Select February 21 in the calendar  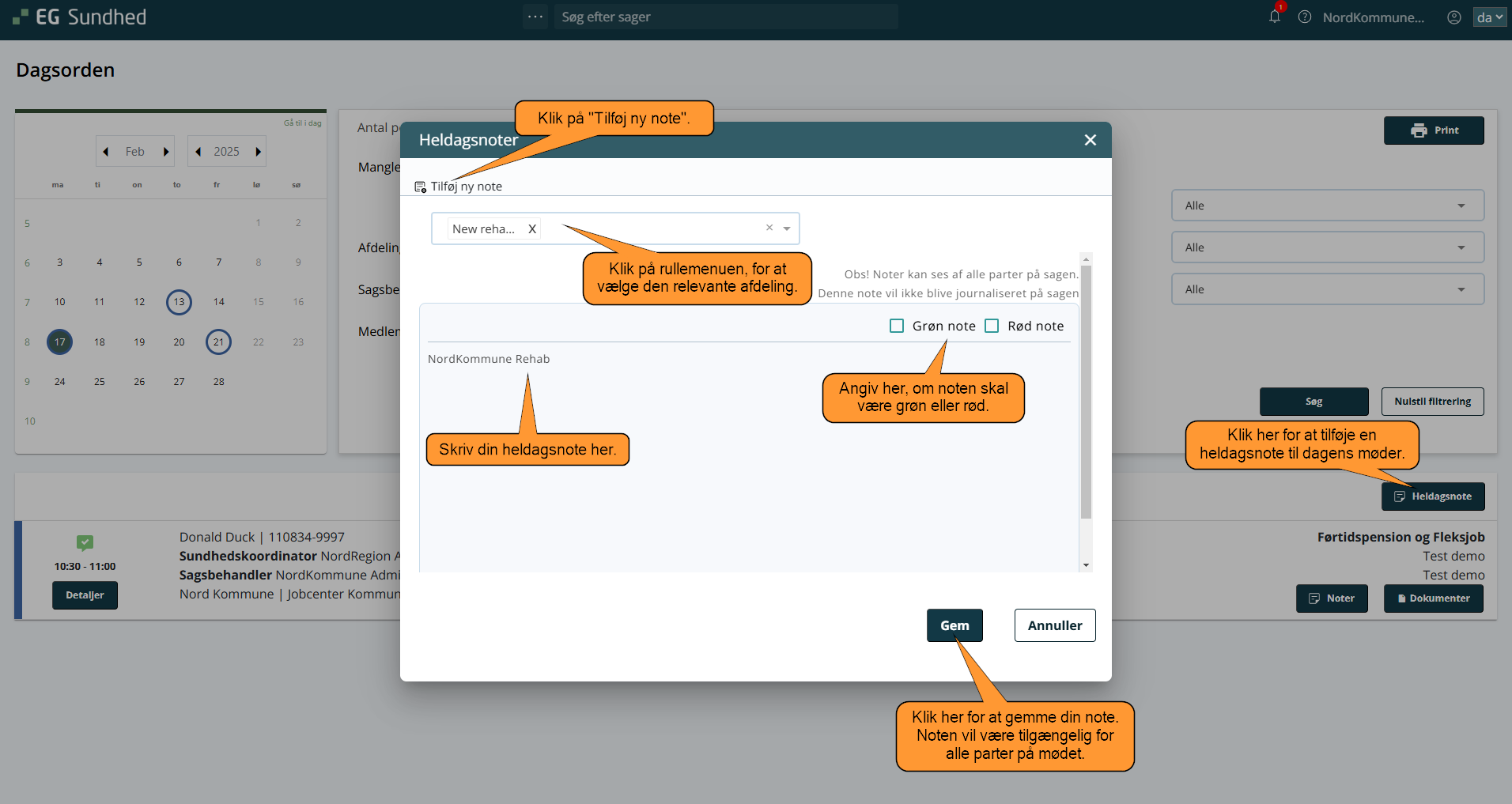click(218, 342)
